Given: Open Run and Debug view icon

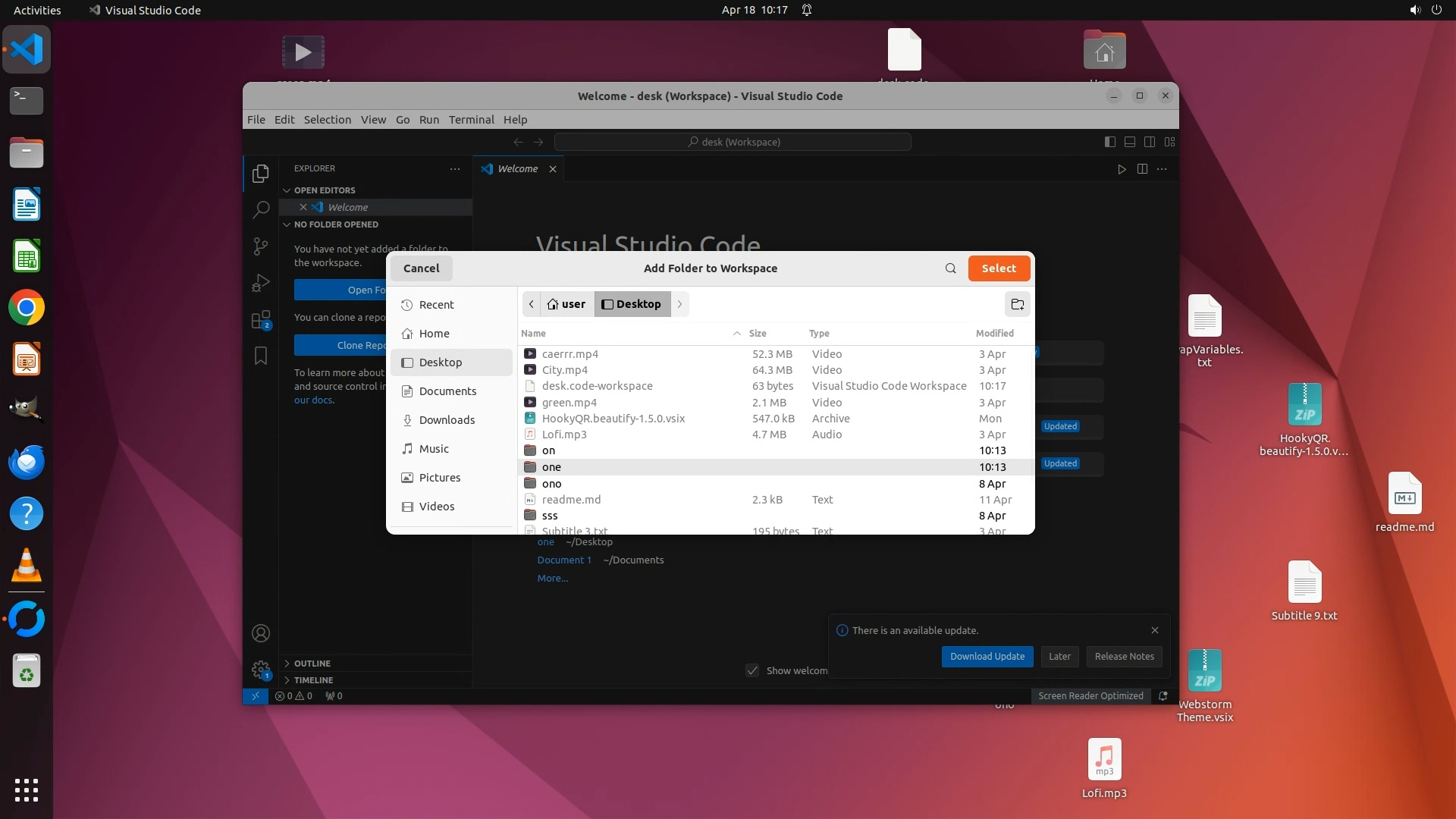Looking at the screenshot, I should 261,283.
